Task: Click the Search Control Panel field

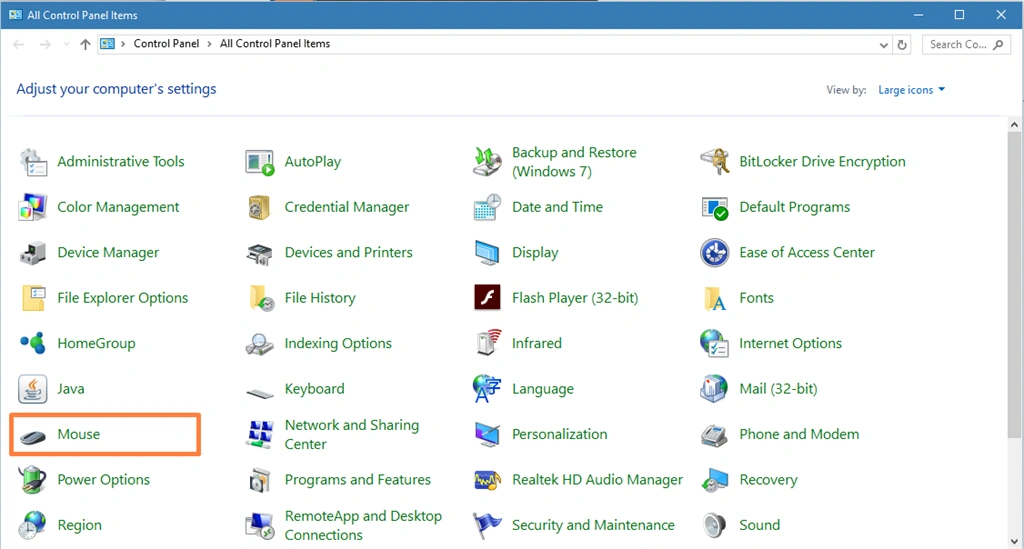Action: coord(966,44)
